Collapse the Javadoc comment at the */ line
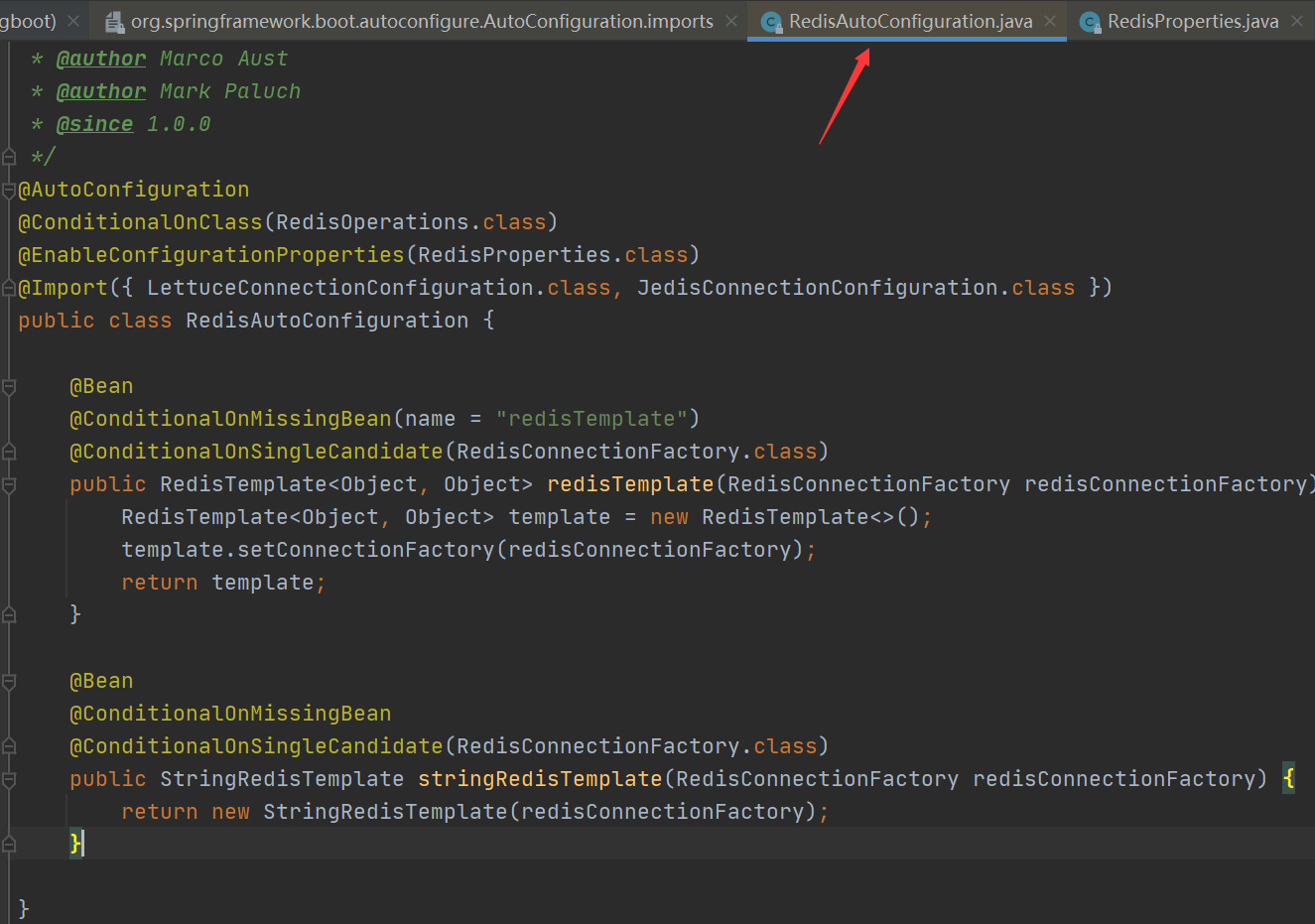This screenshot has width=1315, height=924. (9, 157)
